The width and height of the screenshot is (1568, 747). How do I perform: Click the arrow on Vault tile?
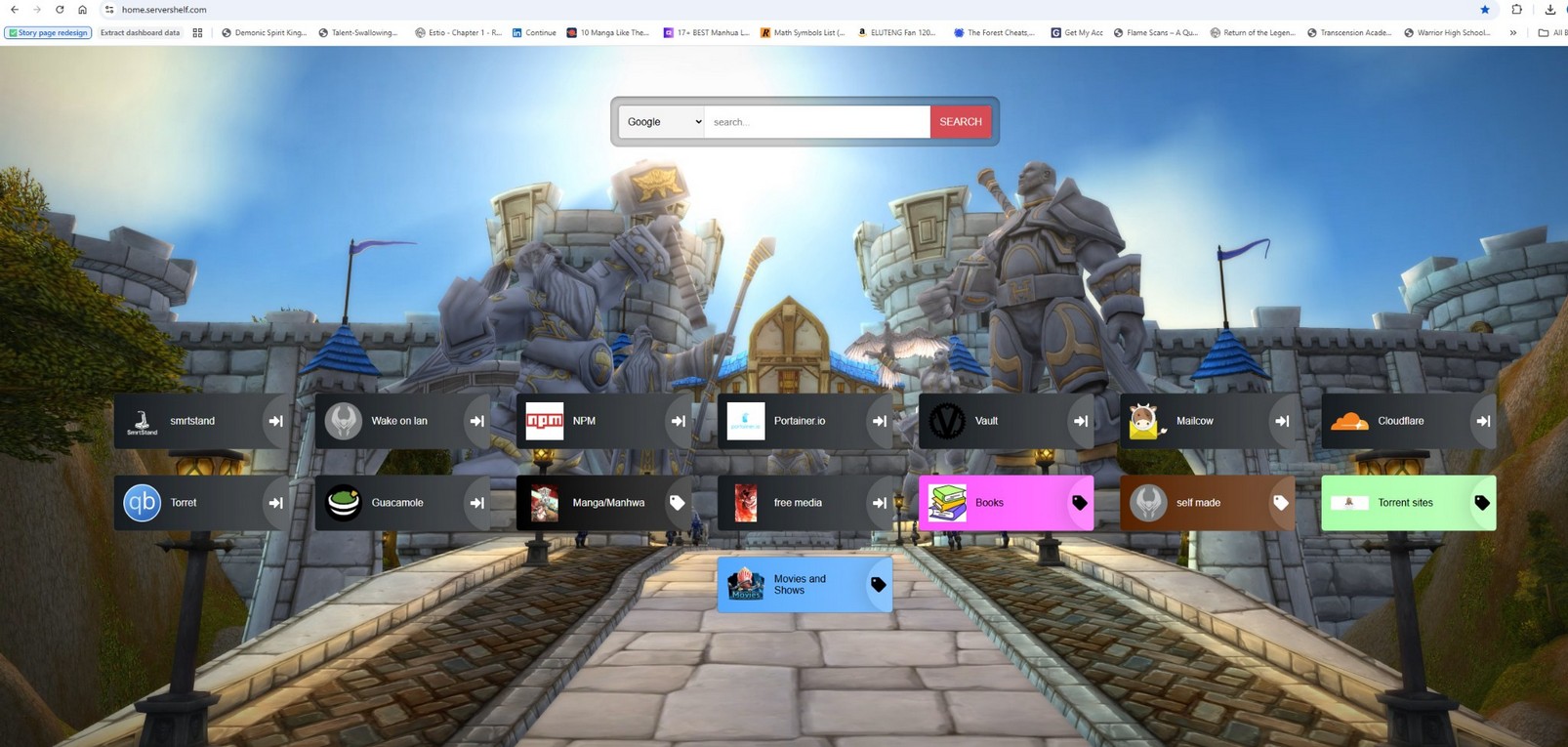pos(1081,421)
